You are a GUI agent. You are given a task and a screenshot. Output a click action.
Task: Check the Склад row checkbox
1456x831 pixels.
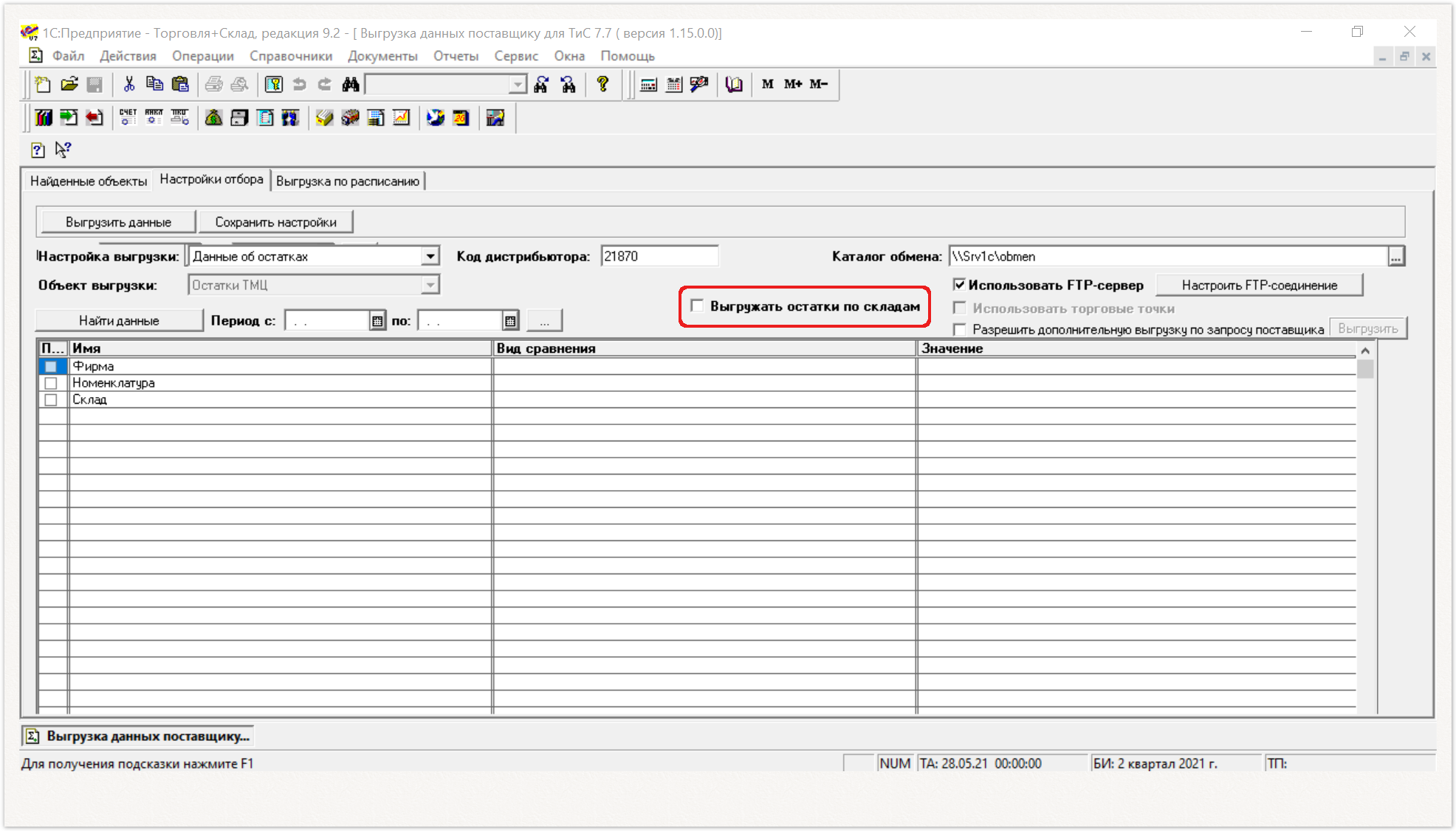[51, 400]
